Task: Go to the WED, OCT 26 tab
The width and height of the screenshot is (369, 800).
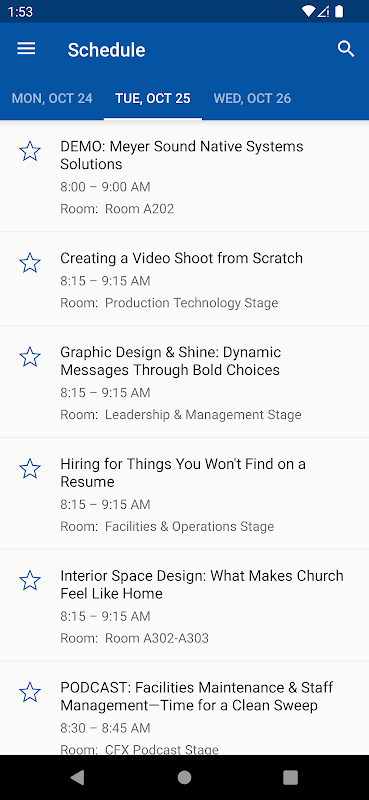Action: tap(252, 98)
